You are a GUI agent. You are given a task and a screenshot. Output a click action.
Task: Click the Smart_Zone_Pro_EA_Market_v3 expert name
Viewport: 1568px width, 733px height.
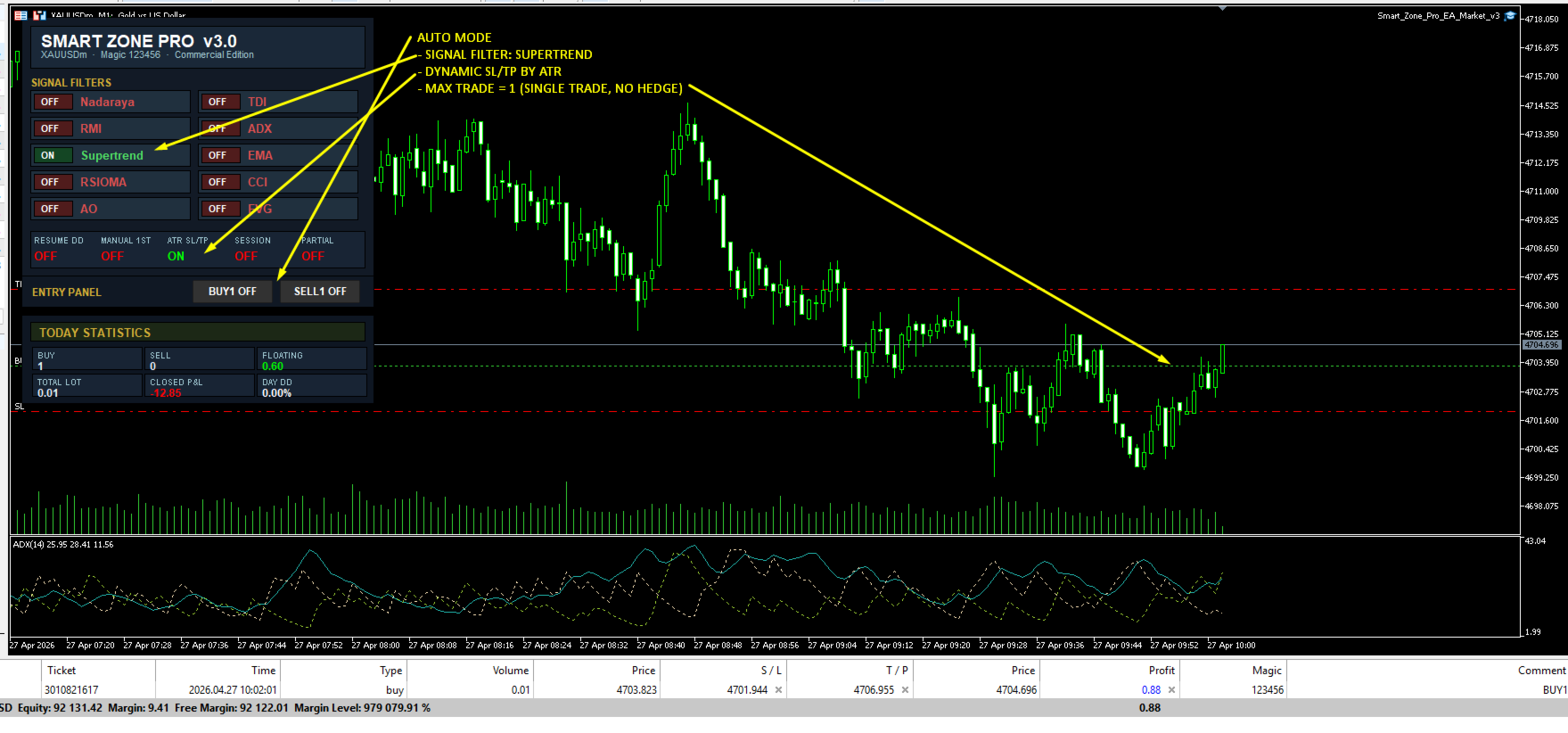[1438, 16]
